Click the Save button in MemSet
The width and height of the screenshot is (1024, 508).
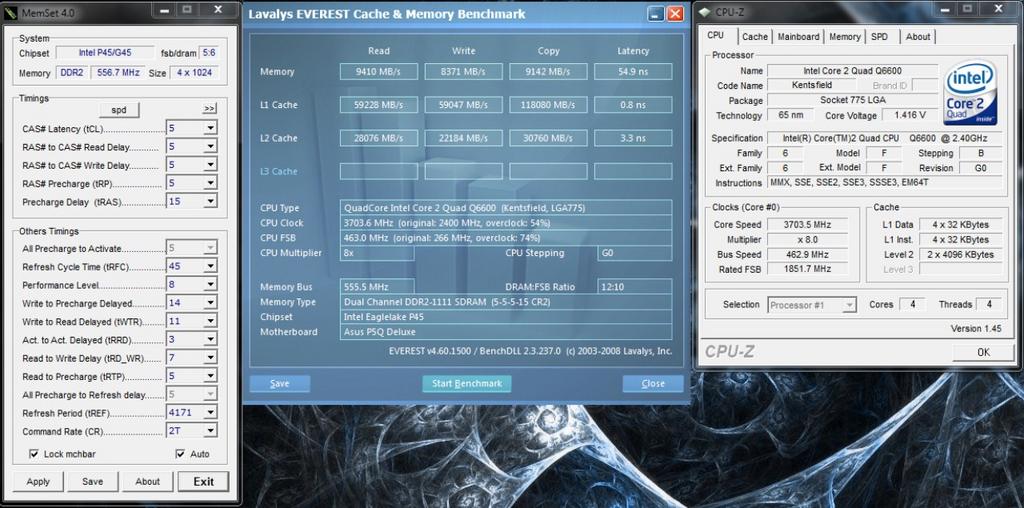93,482
